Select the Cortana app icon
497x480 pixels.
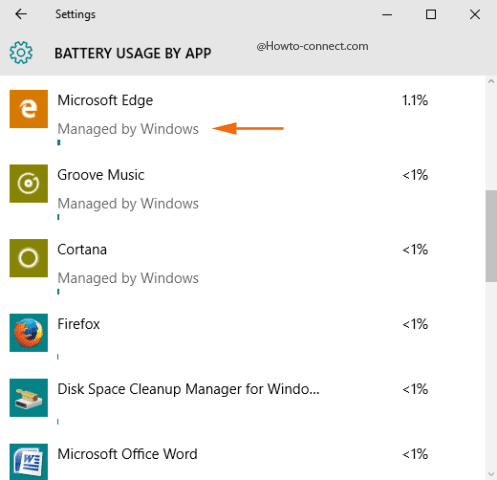tap(29, 258)
